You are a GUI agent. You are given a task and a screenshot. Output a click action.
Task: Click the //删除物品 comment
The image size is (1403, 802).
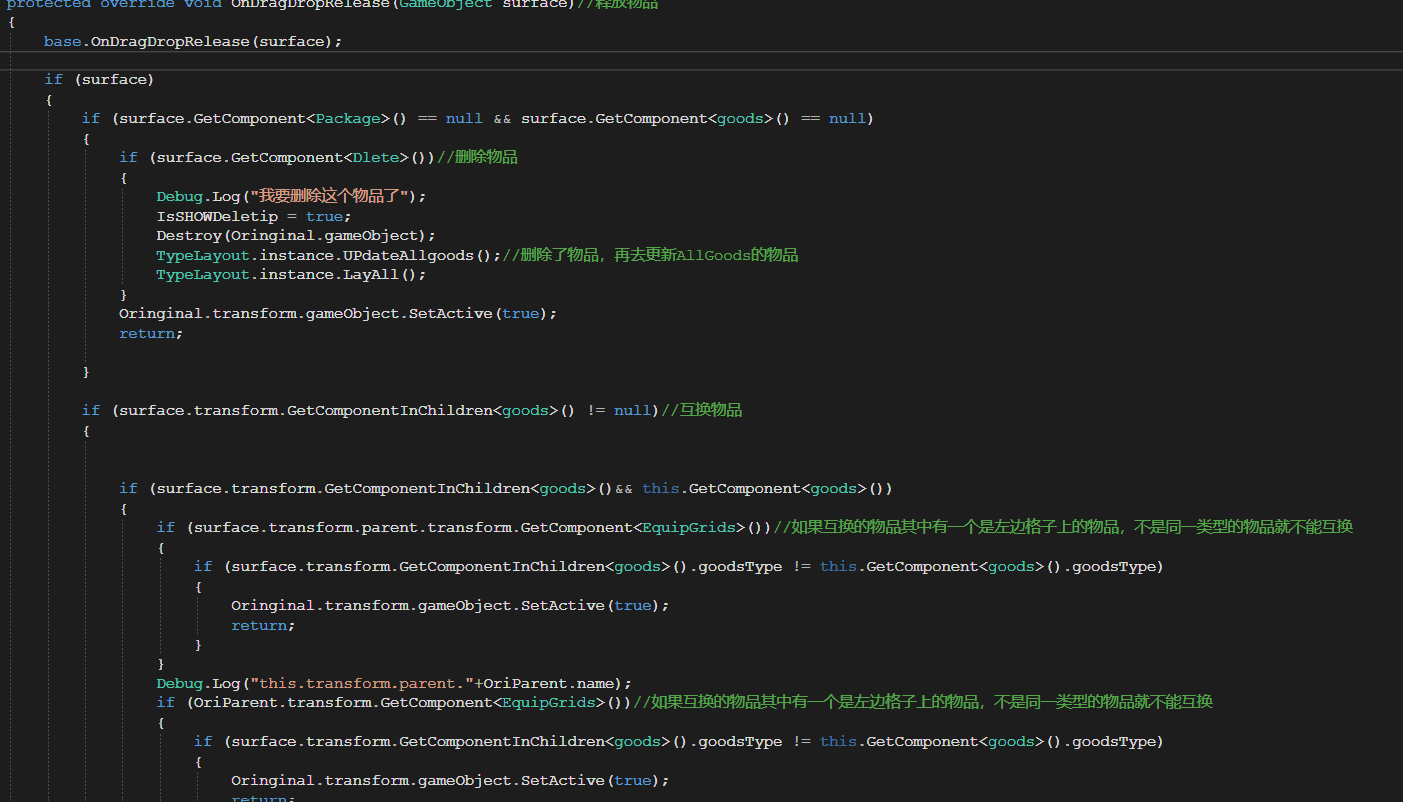click(478, 157)
